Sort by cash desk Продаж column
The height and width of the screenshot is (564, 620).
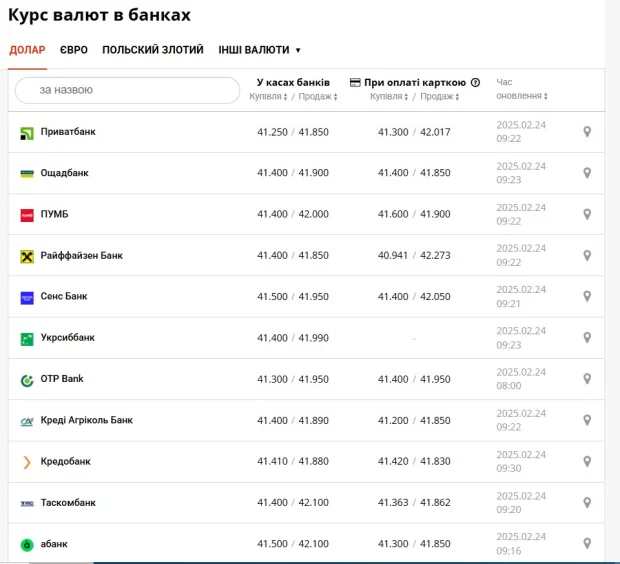pyautogui.click(x=320, y=97)
